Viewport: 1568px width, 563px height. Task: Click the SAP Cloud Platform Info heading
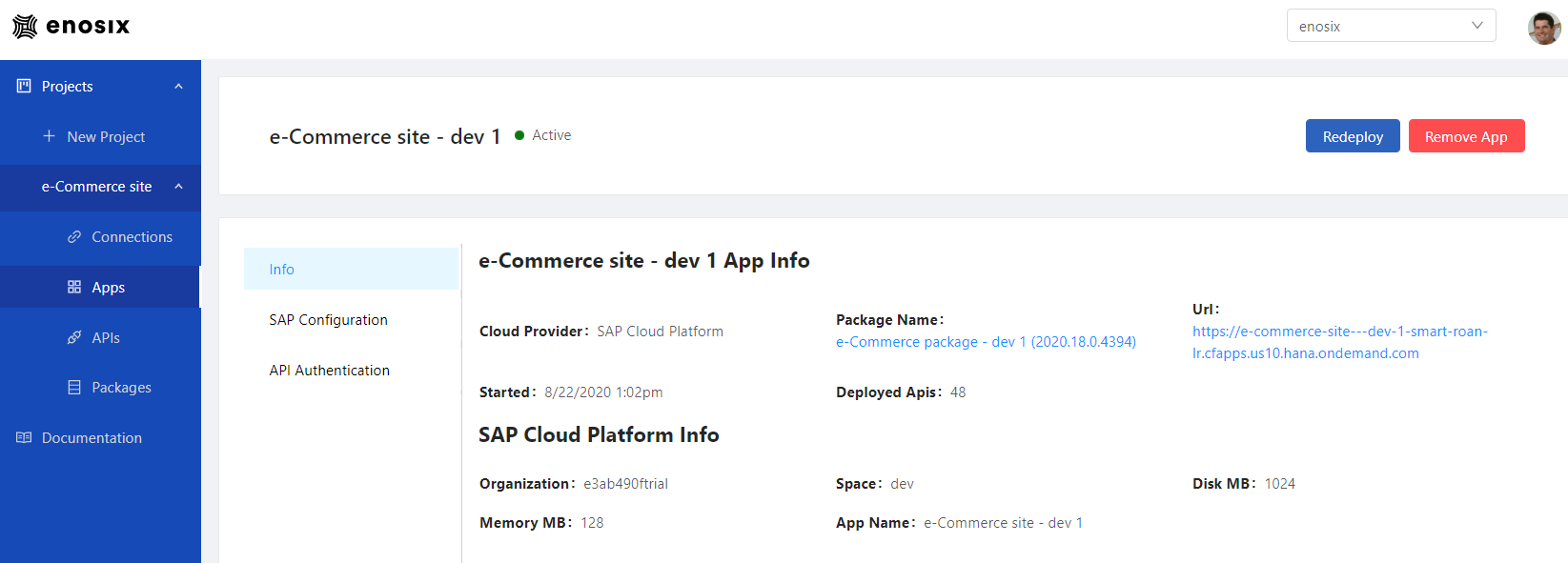tap(599, 434)
